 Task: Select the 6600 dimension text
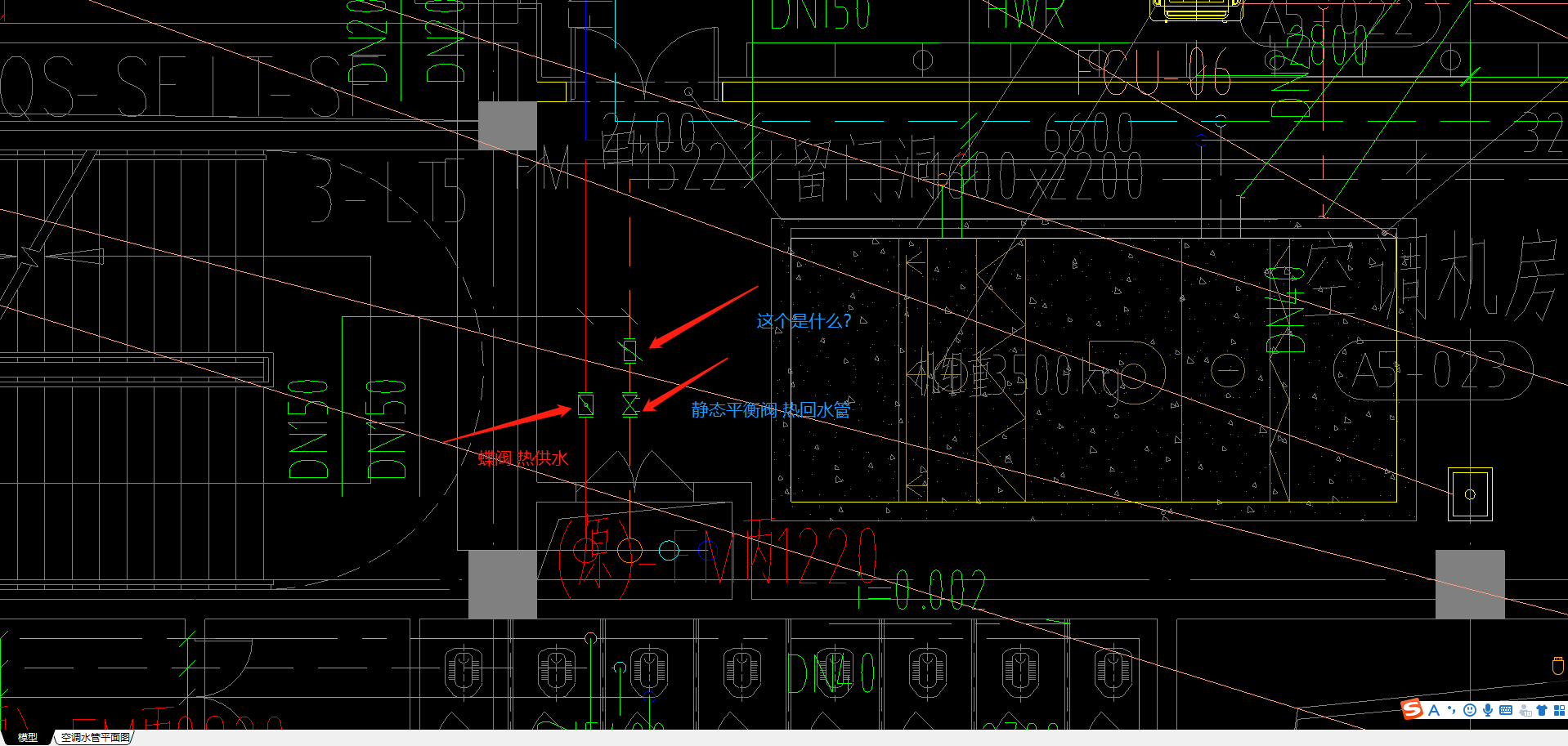1088,134
